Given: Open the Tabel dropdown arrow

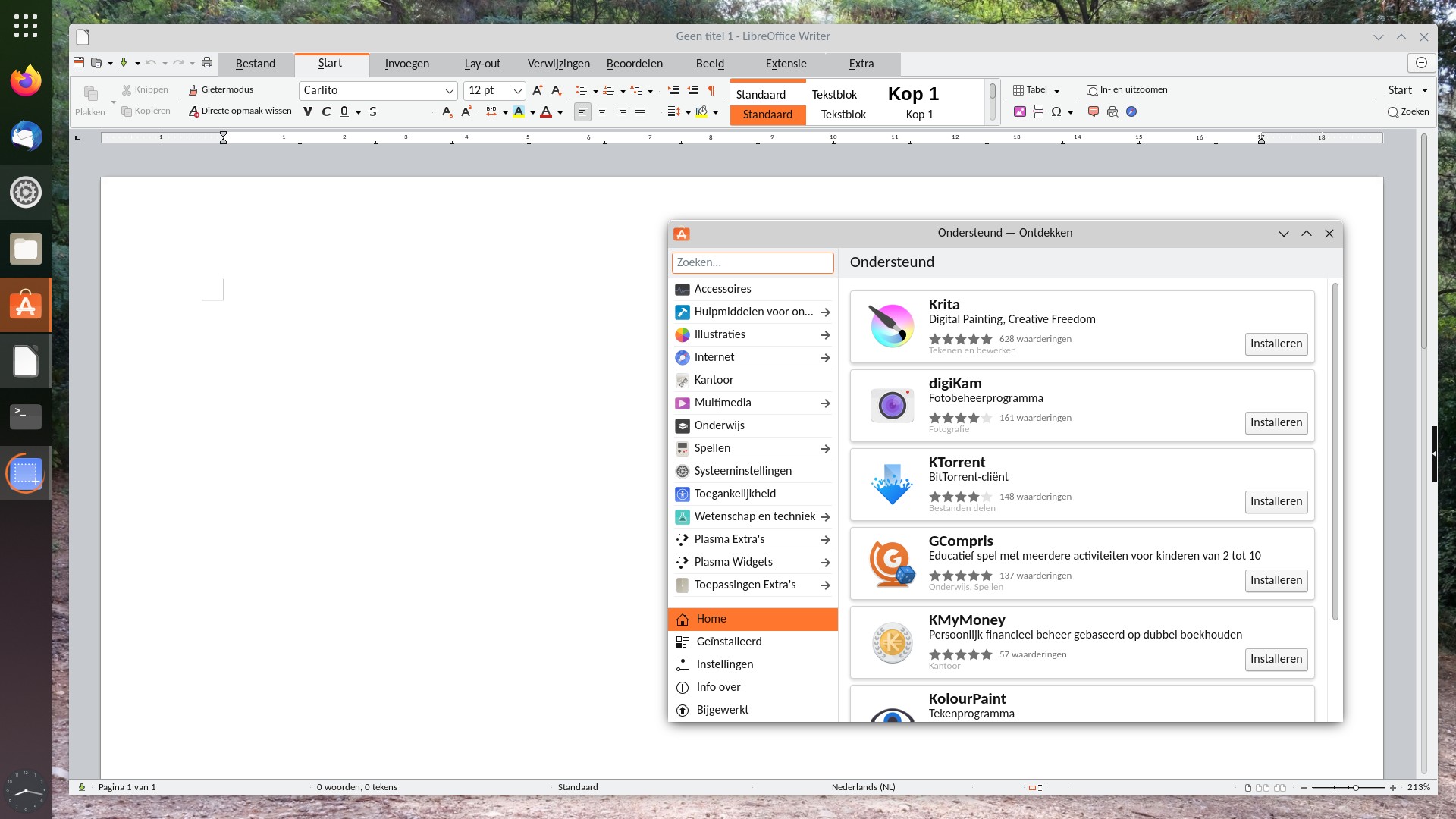Looking at the screenshot, I should point(1056,91).
